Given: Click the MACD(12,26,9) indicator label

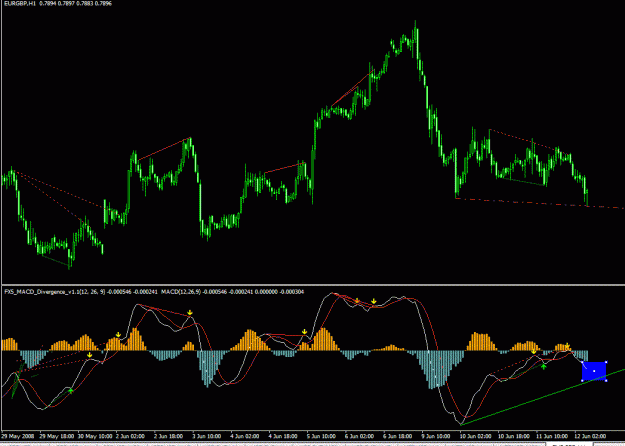Looking at the screenshot, I should pyautogui.click(x=181, y=292).
